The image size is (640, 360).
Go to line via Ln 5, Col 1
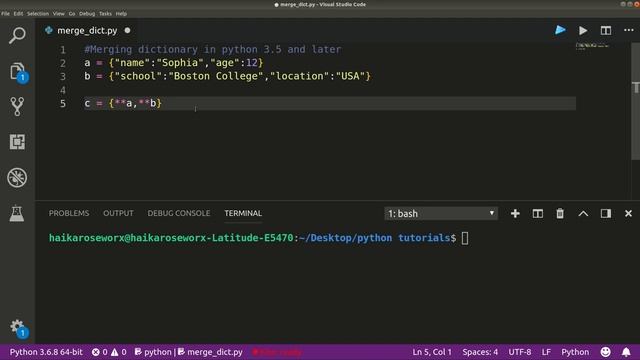[x=432, y=352]
